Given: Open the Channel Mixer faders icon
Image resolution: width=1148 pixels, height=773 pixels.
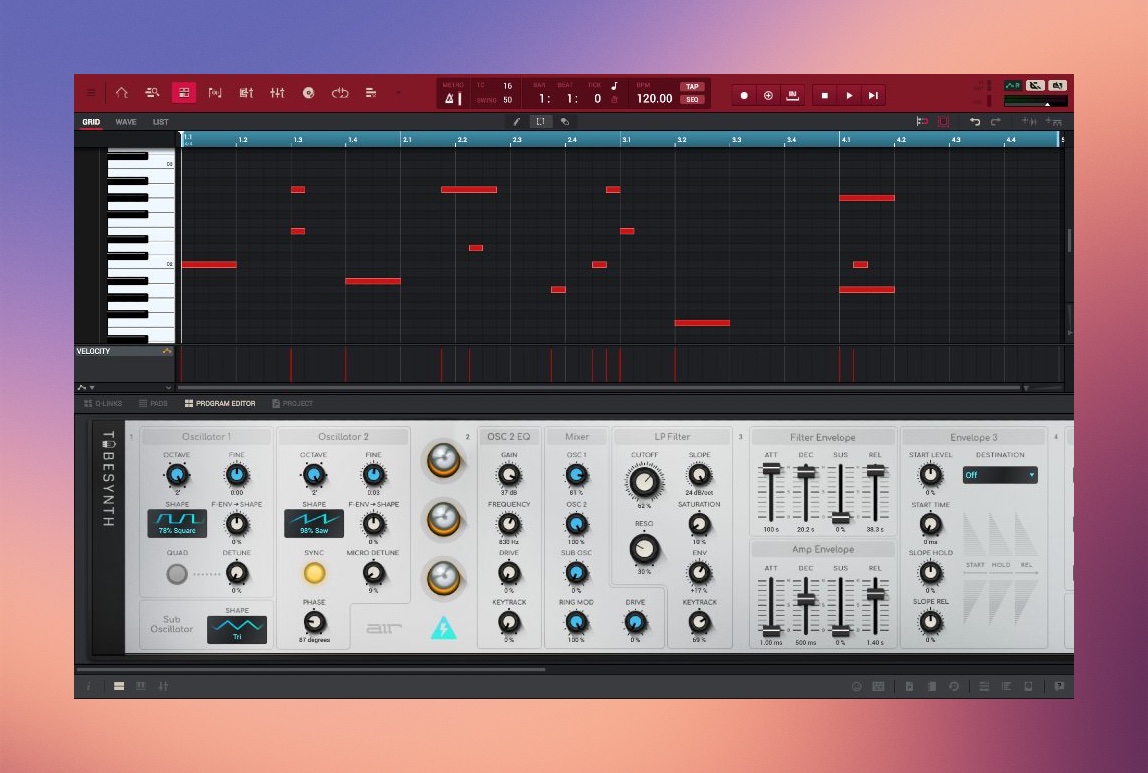Looking at the screenshot, I should 277,92.
